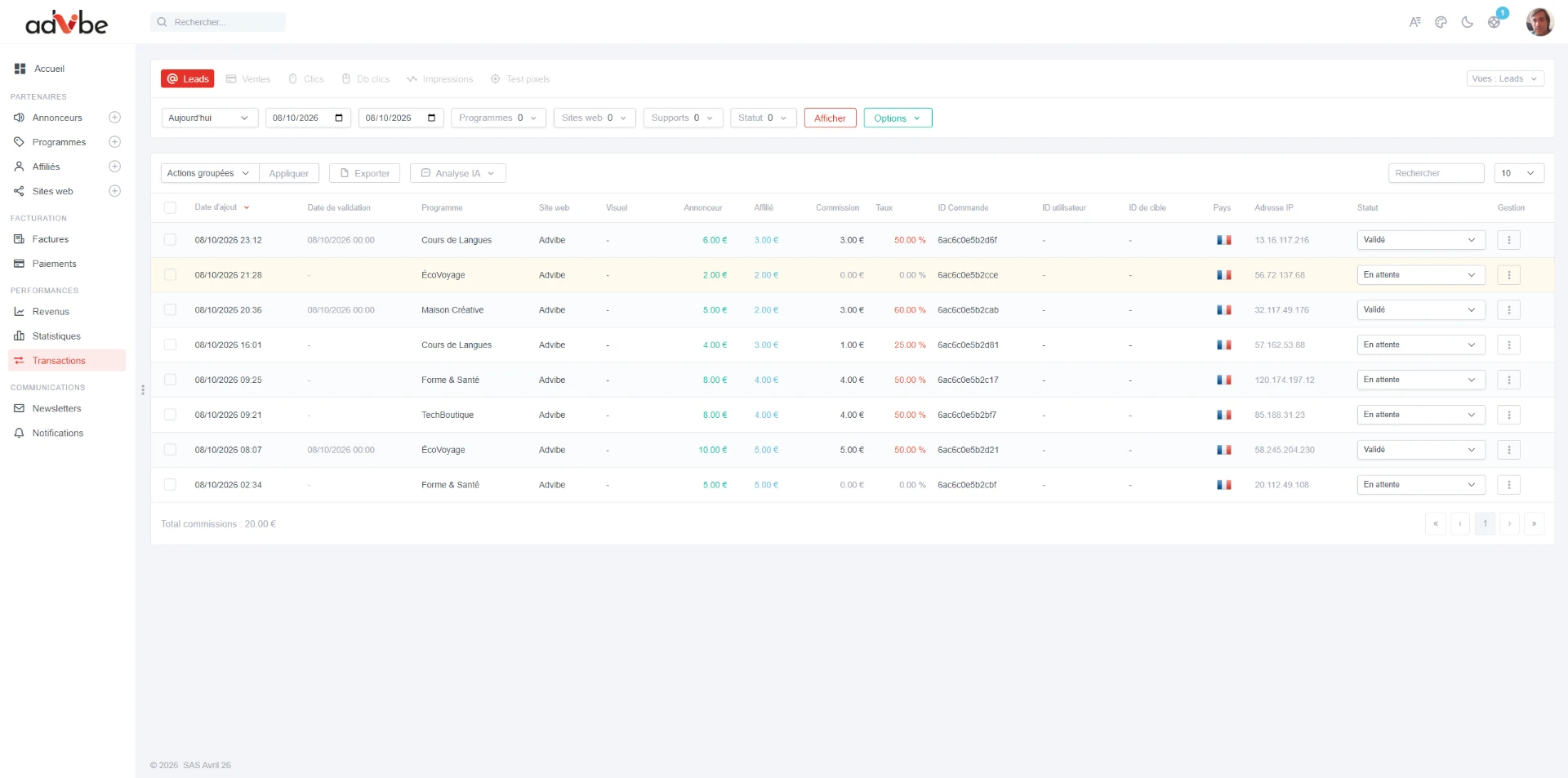Switch to the Ventes tab
The image size is (1568, 778).
pyautogui.click(x=248, y=79)
